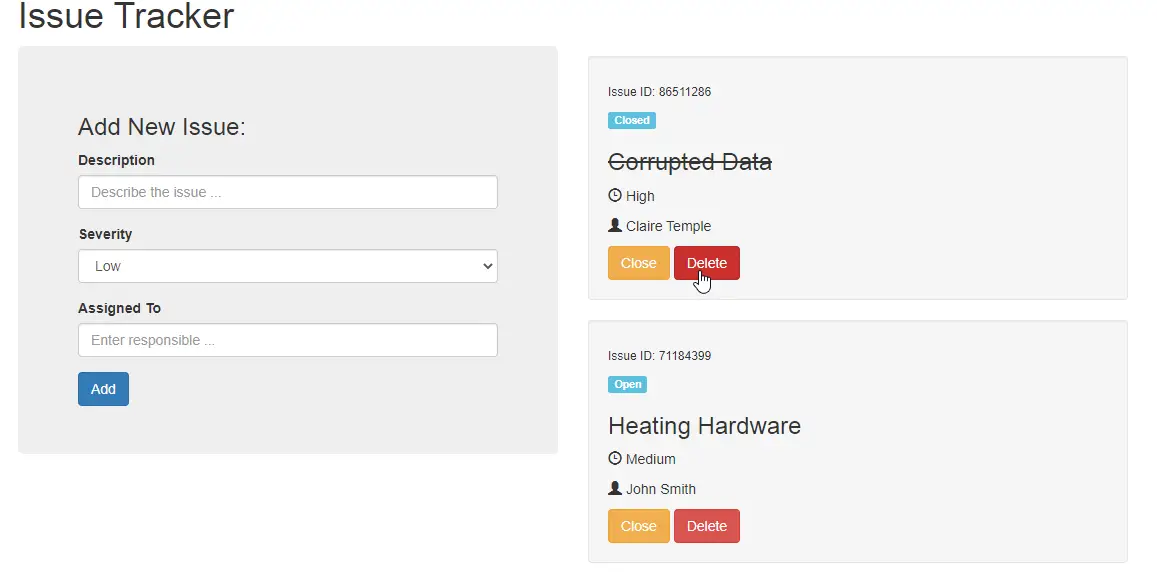Image resolution: width=1157 pixels, height=584 pixels.
Task: Click the Closed status badge
Action: point(632,120)
